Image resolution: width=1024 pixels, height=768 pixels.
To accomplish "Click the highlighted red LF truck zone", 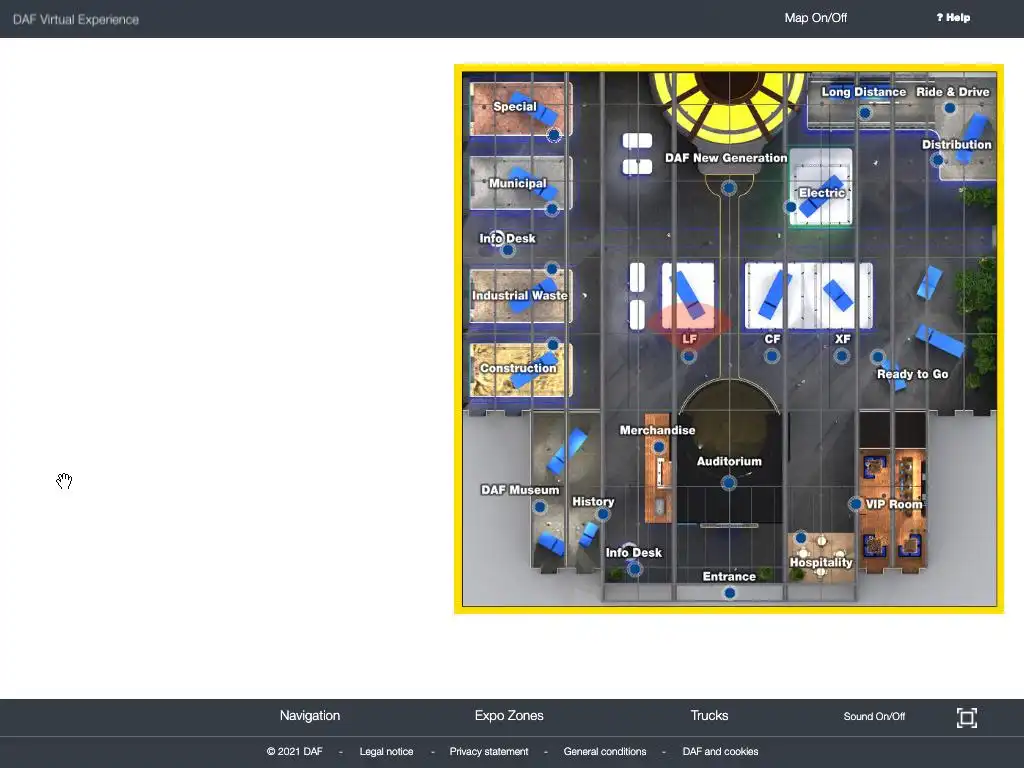I will coord(689,325).
